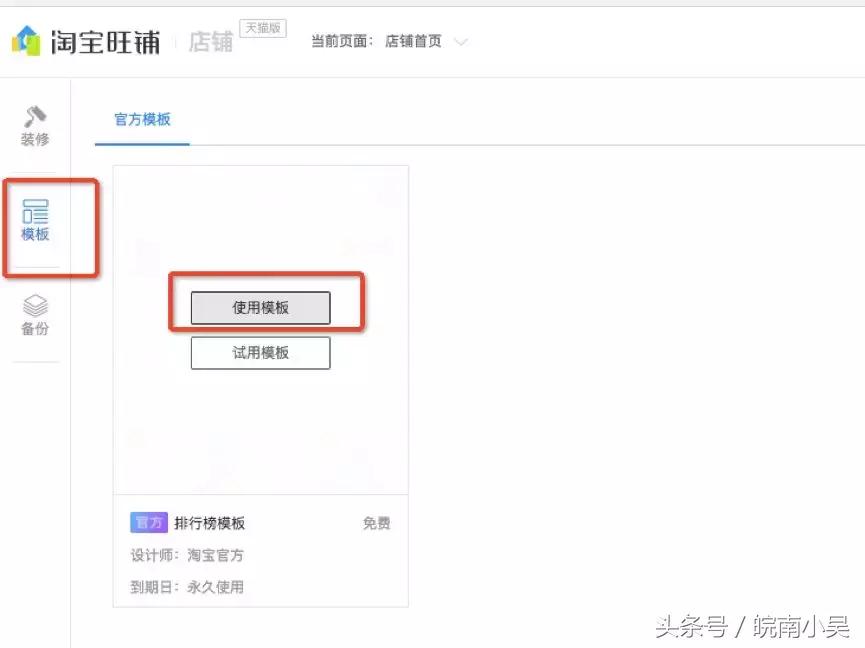Click the 使用模板 button

tap(260, 307)
